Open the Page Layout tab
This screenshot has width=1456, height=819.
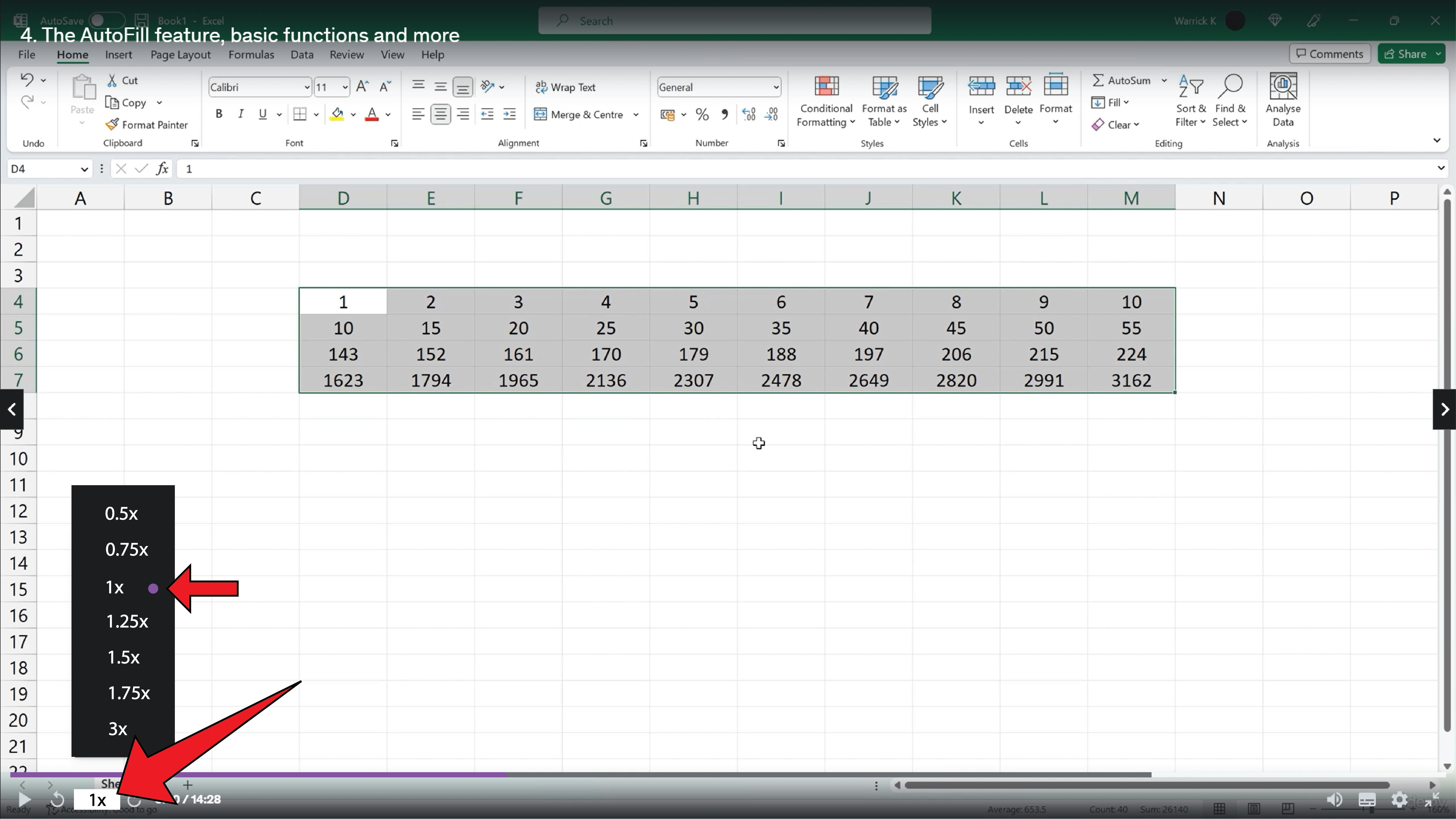tap(180, 54)
